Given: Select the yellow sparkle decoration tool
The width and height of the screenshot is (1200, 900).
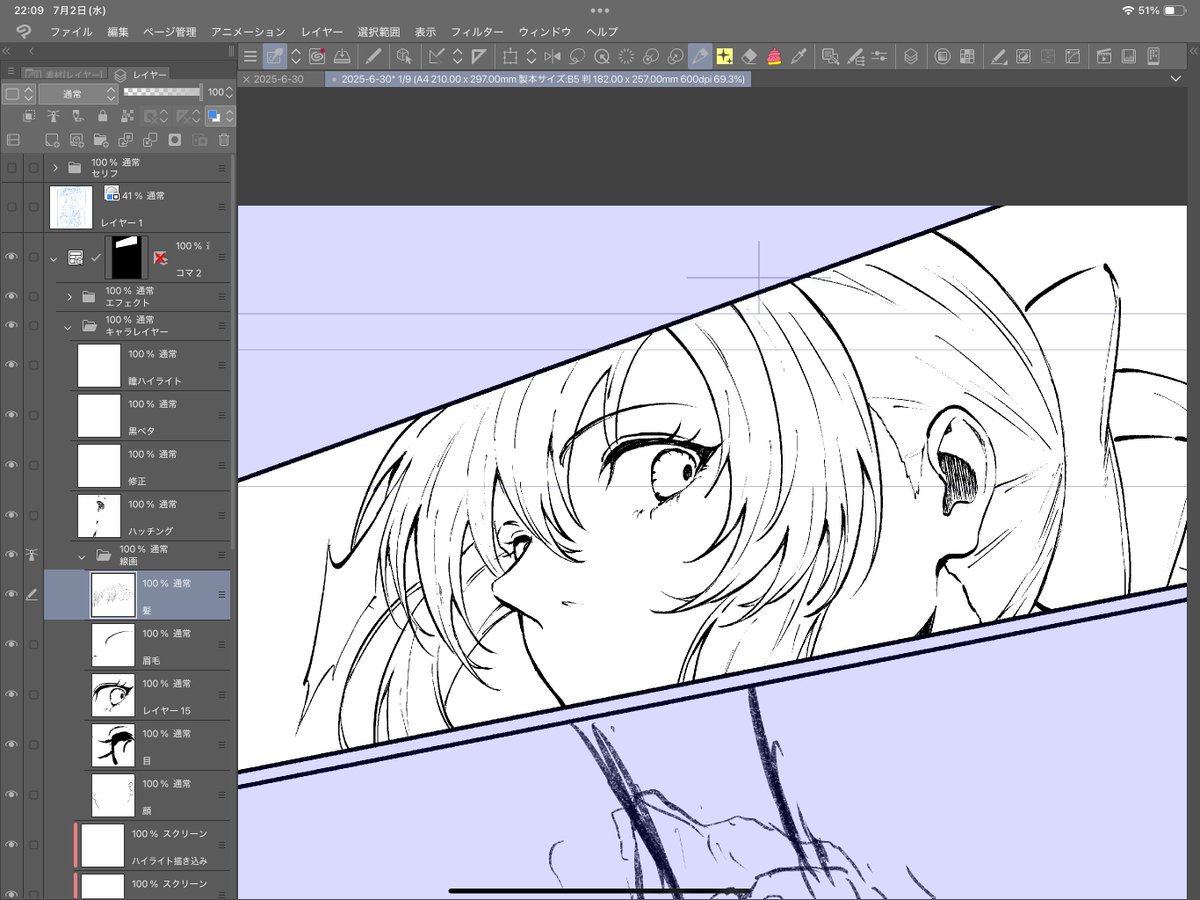Looking at the screenshot, I should pos(725,57).
